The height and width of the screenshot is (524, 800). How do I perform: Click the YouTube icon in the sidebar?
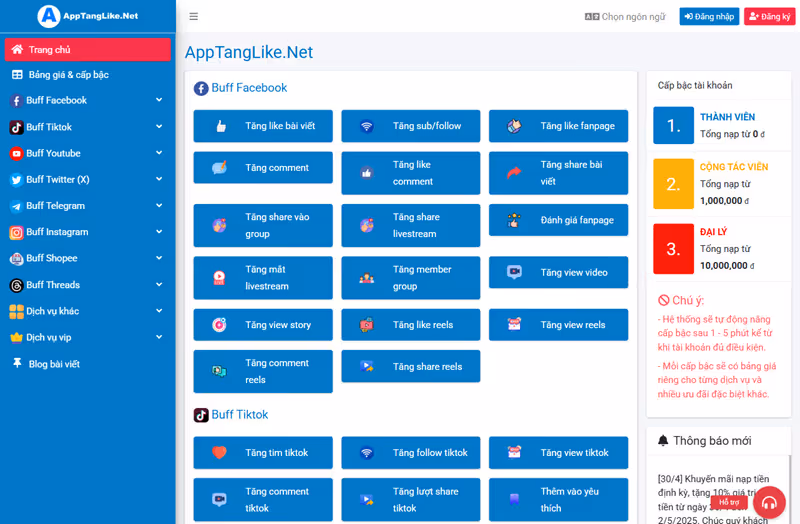(16, 153)
